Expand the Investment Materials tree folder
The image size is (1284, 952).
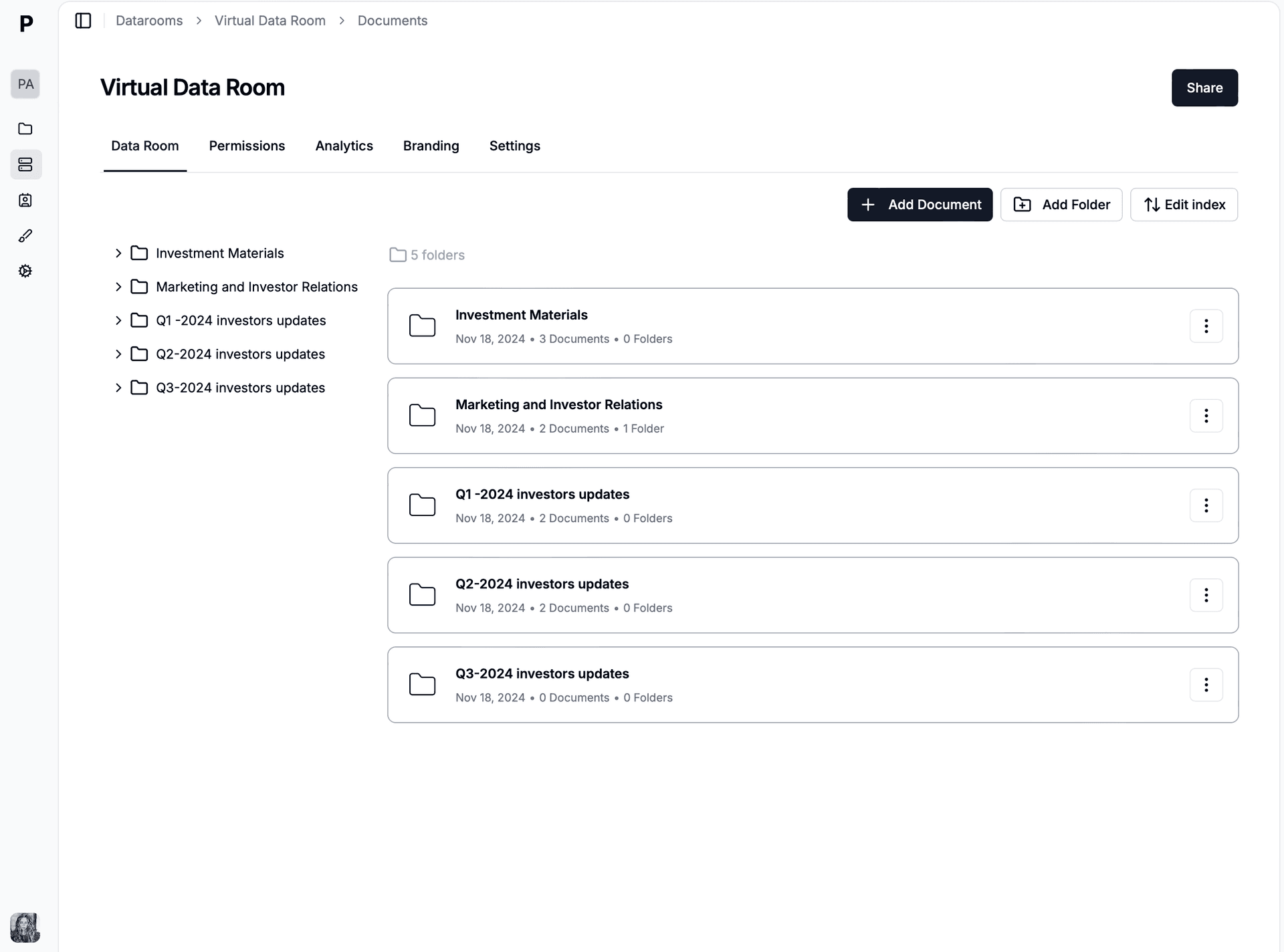pos(118,253)
